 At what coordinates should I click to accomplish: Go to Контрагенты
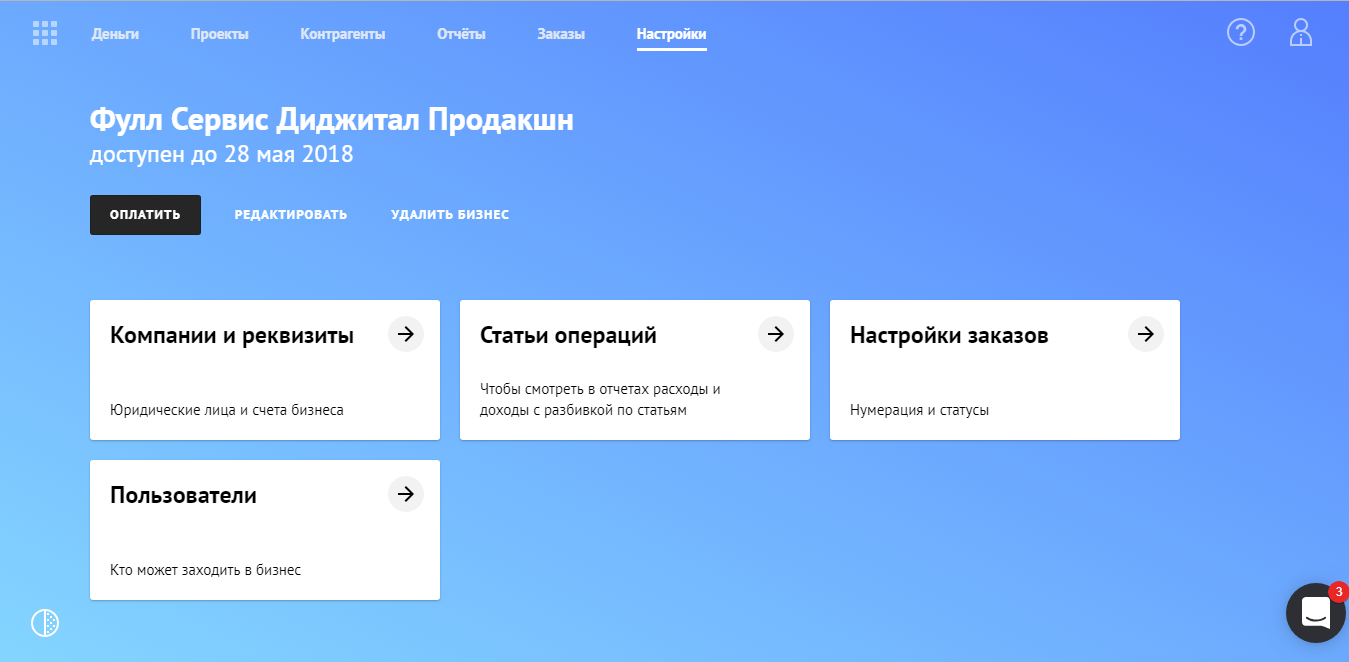tap(342, 32)
